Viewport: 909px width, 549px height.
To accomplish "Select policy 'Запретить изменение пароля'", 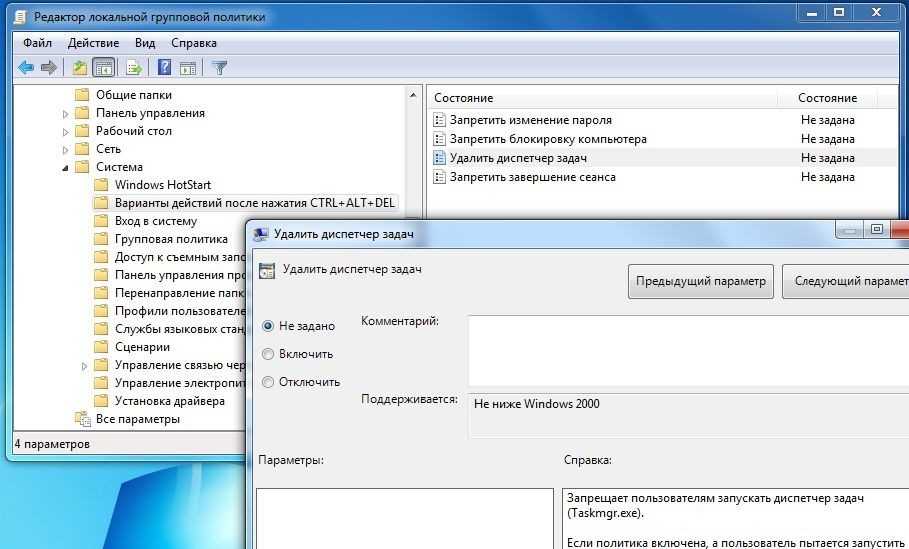I will (x=530, y=120).
